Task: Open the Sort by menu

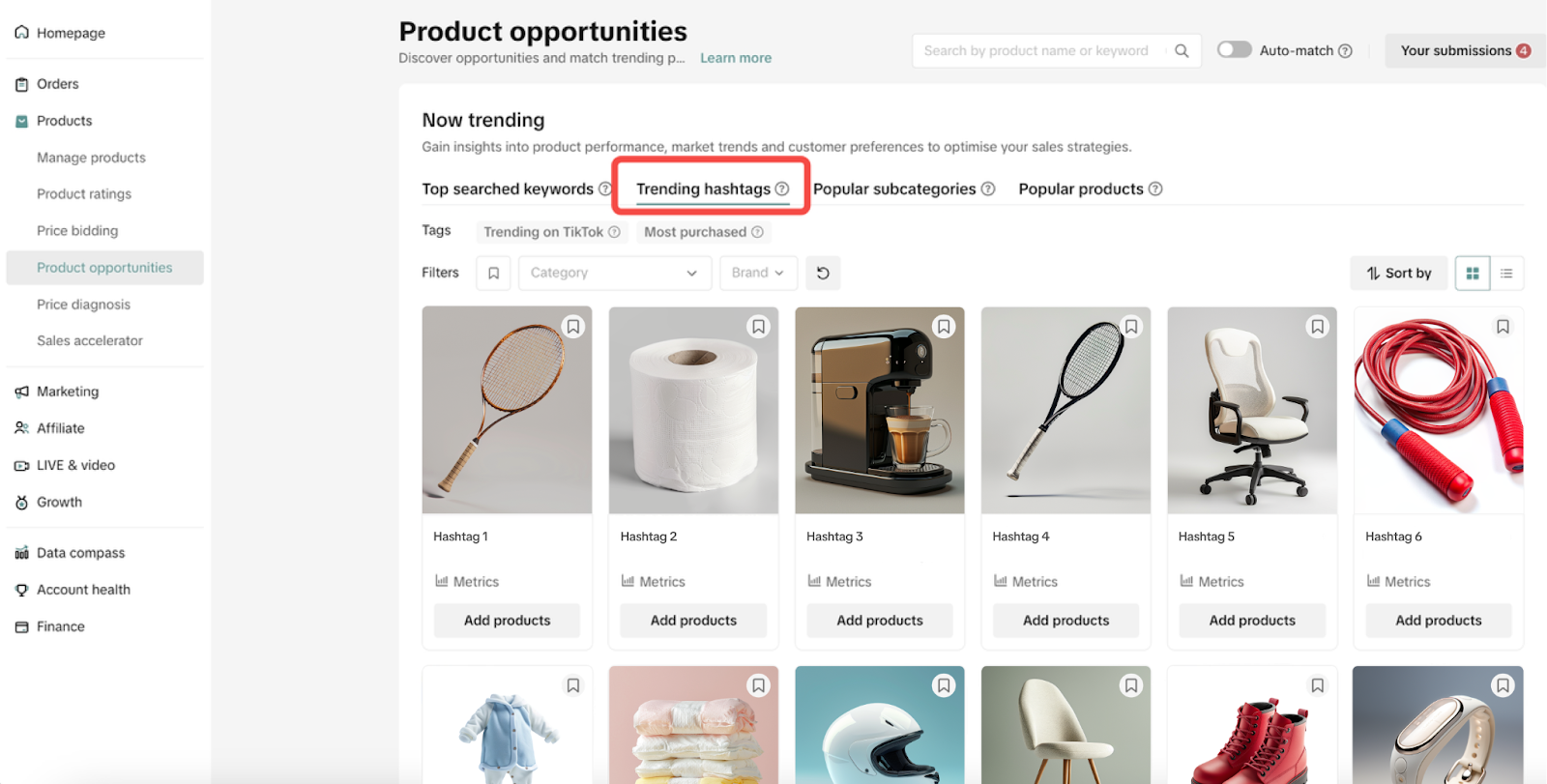Action: tap(1398, 273)
